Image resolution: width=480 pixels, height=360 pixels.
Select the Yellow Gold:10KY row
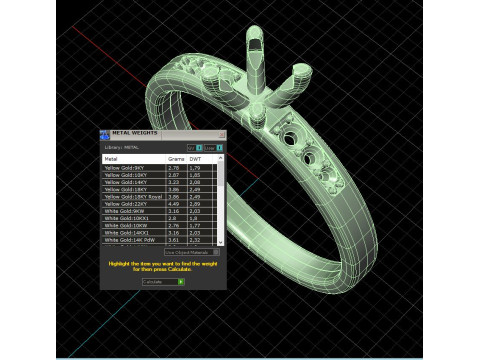click(x=159, y=175)
